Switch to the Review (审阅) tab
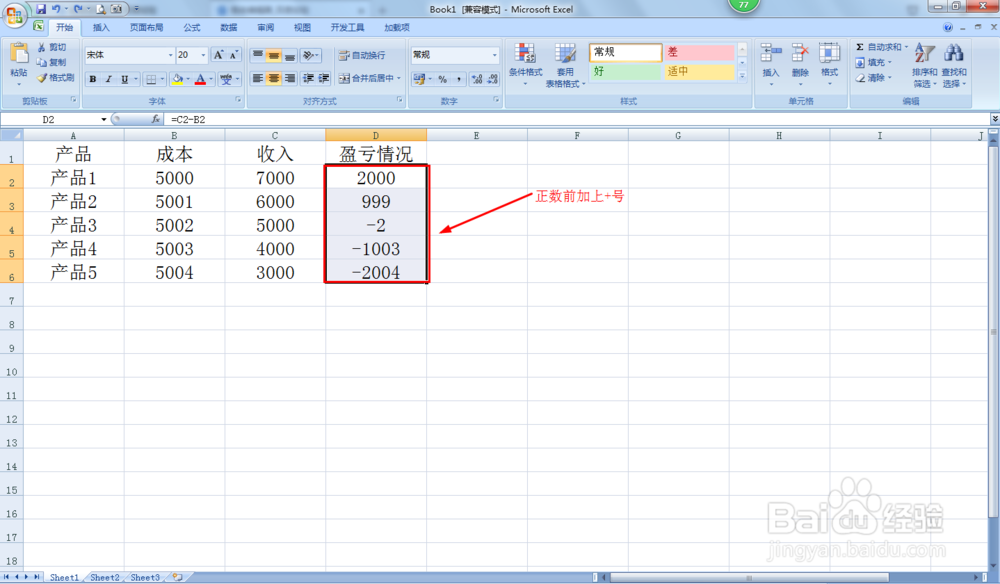 click(265, 27)
